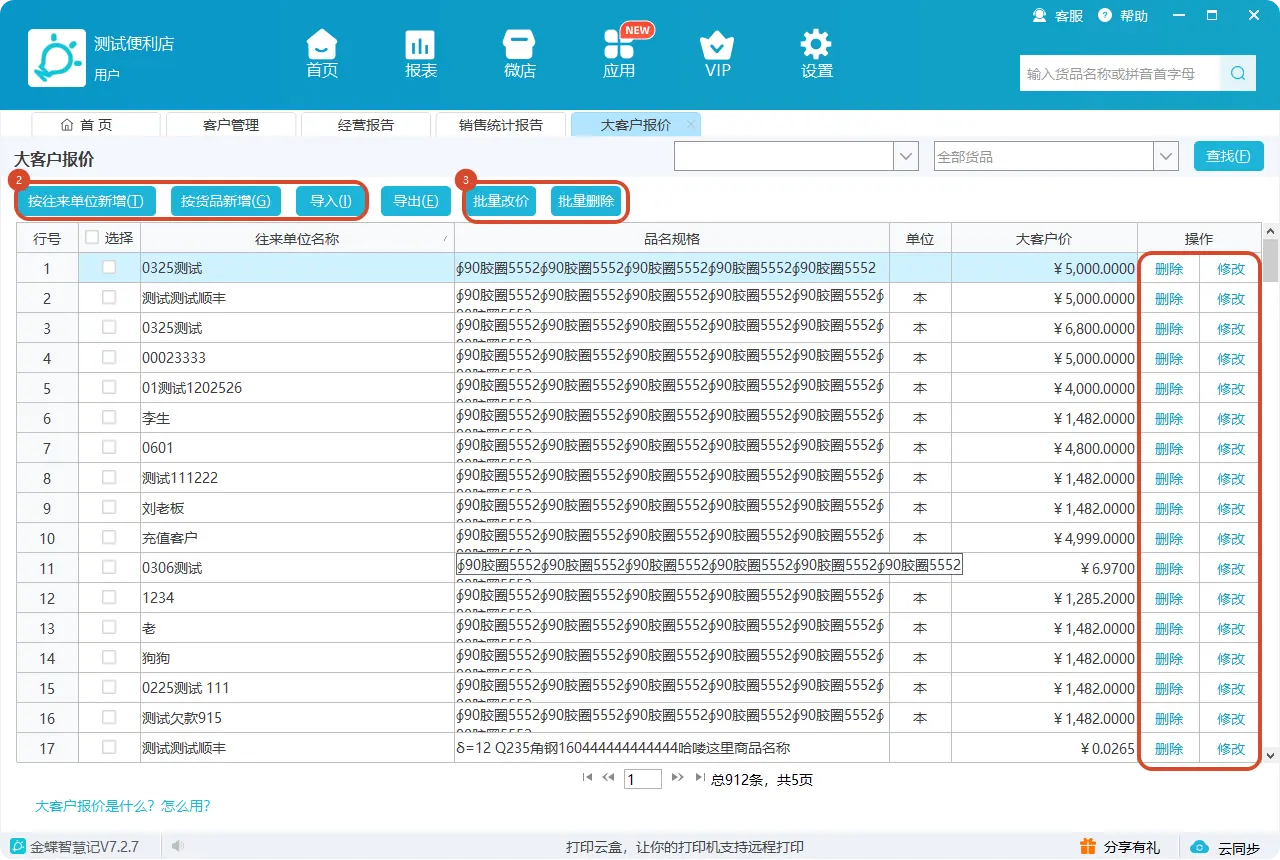Viewport: 1280px width, 860px height.
Task: Open the 设置 gear icon
Action: pyautogui.click(x=816, y=45)
